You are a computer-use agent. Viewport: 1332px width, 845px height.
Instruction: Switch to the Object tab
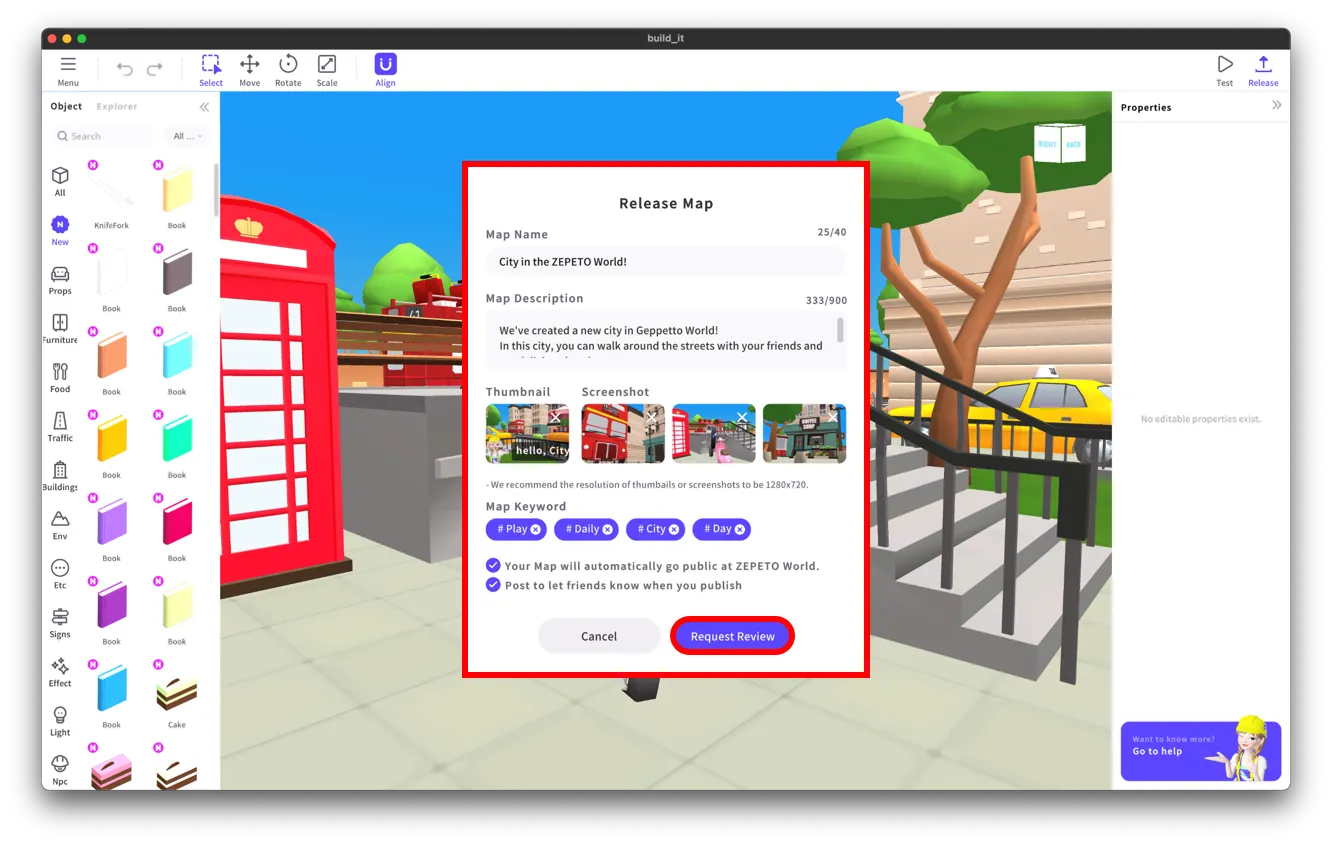click(x=66, y=106)
